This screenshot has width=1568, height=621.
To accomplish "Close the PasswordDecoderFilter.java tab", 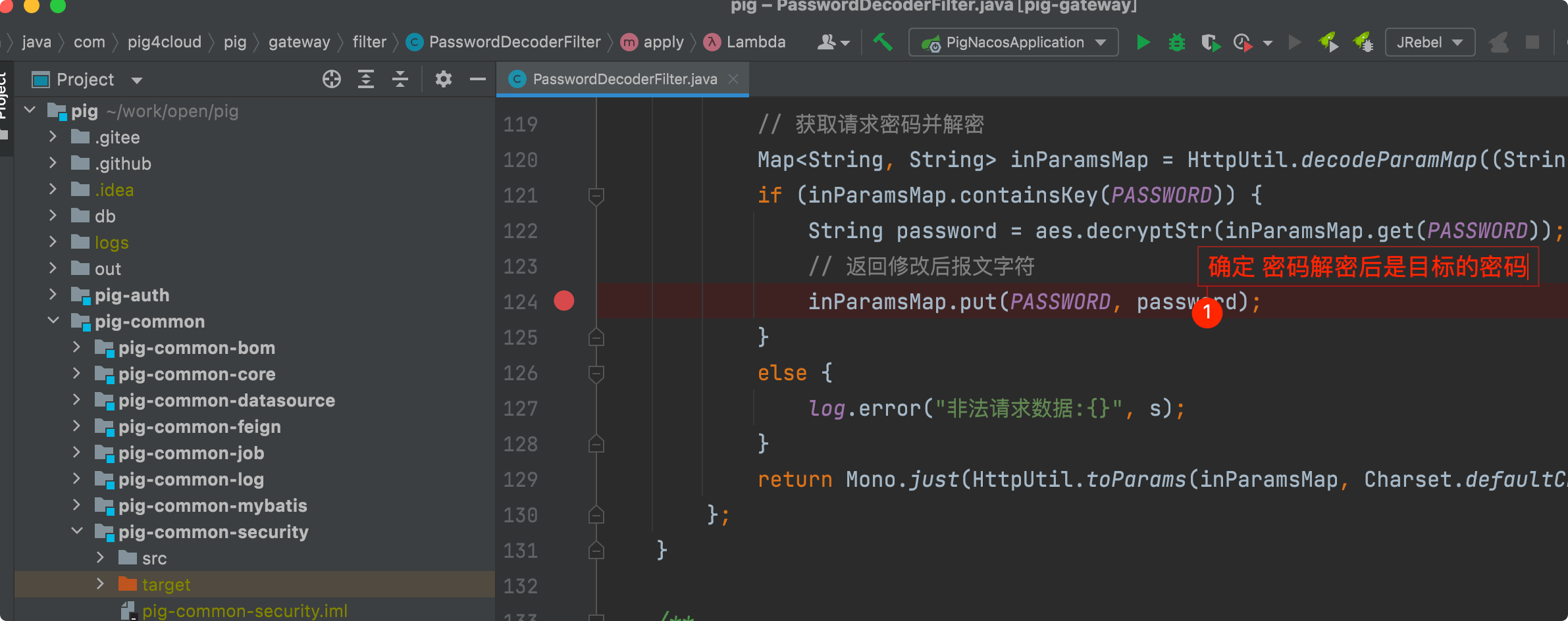I will coord(733,79).
